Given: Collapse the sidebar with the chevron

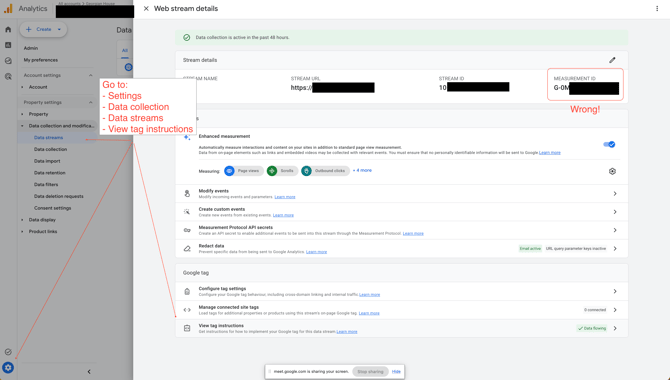Looking at the screenshot, I should pyautogui.click(x=89, y=371).
